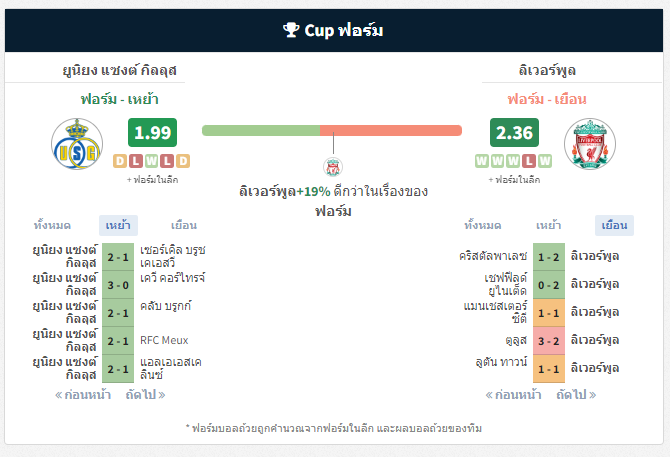Select the เหย้า tab under Union
670x457 pixels.
point(118,225)
